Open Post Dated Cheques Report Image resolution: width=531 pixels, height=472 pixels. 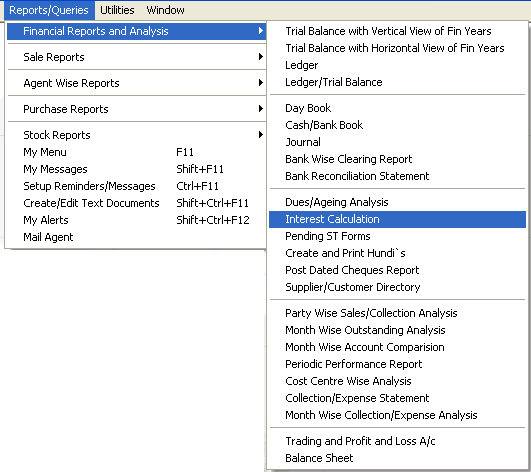point(397,270)
